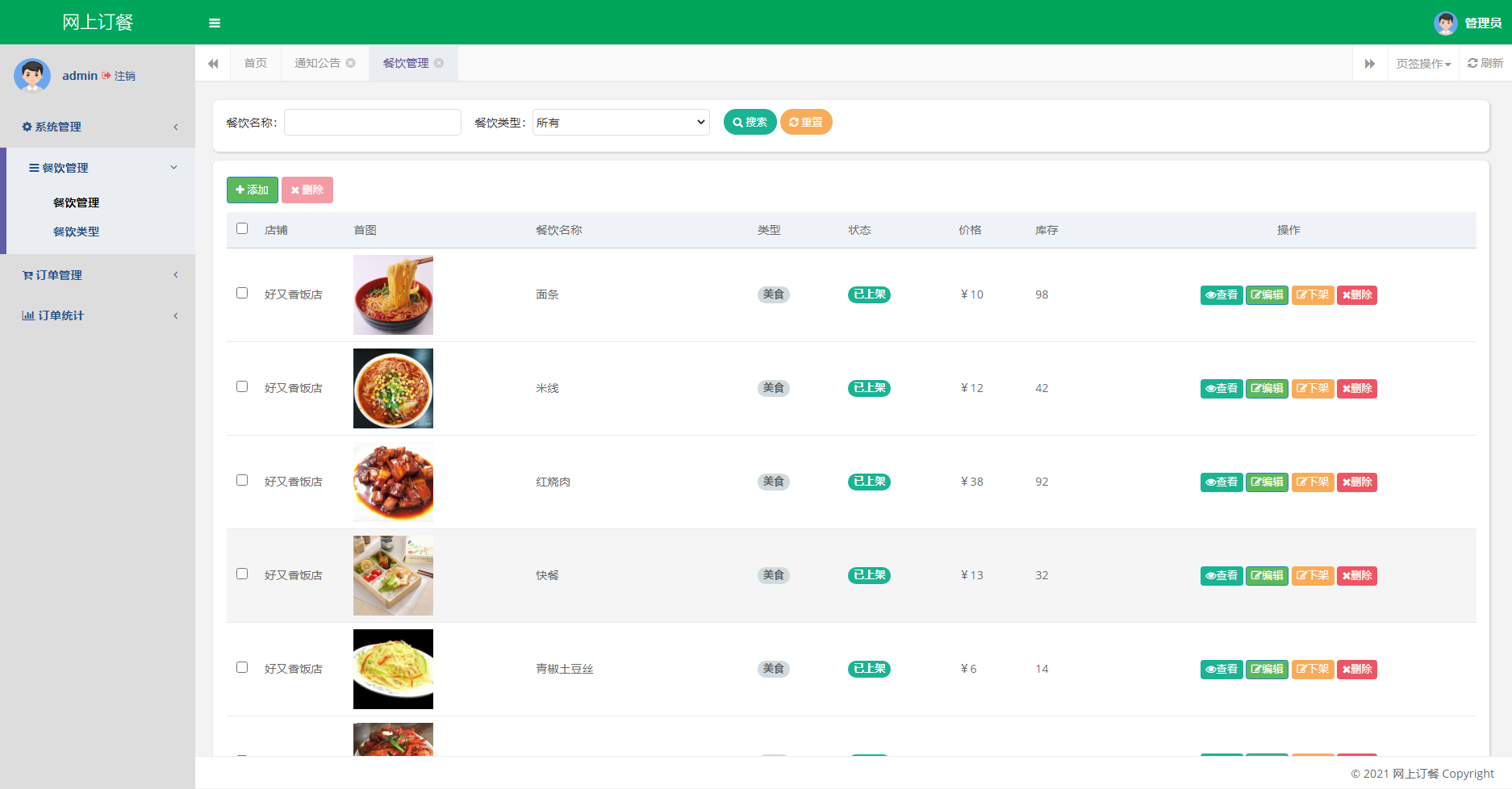Image resolution: width=1512 pixels, height=789 pixels.
Task: Click the fast-backward arrows left of tabs
Action: [x=213, y=63]
